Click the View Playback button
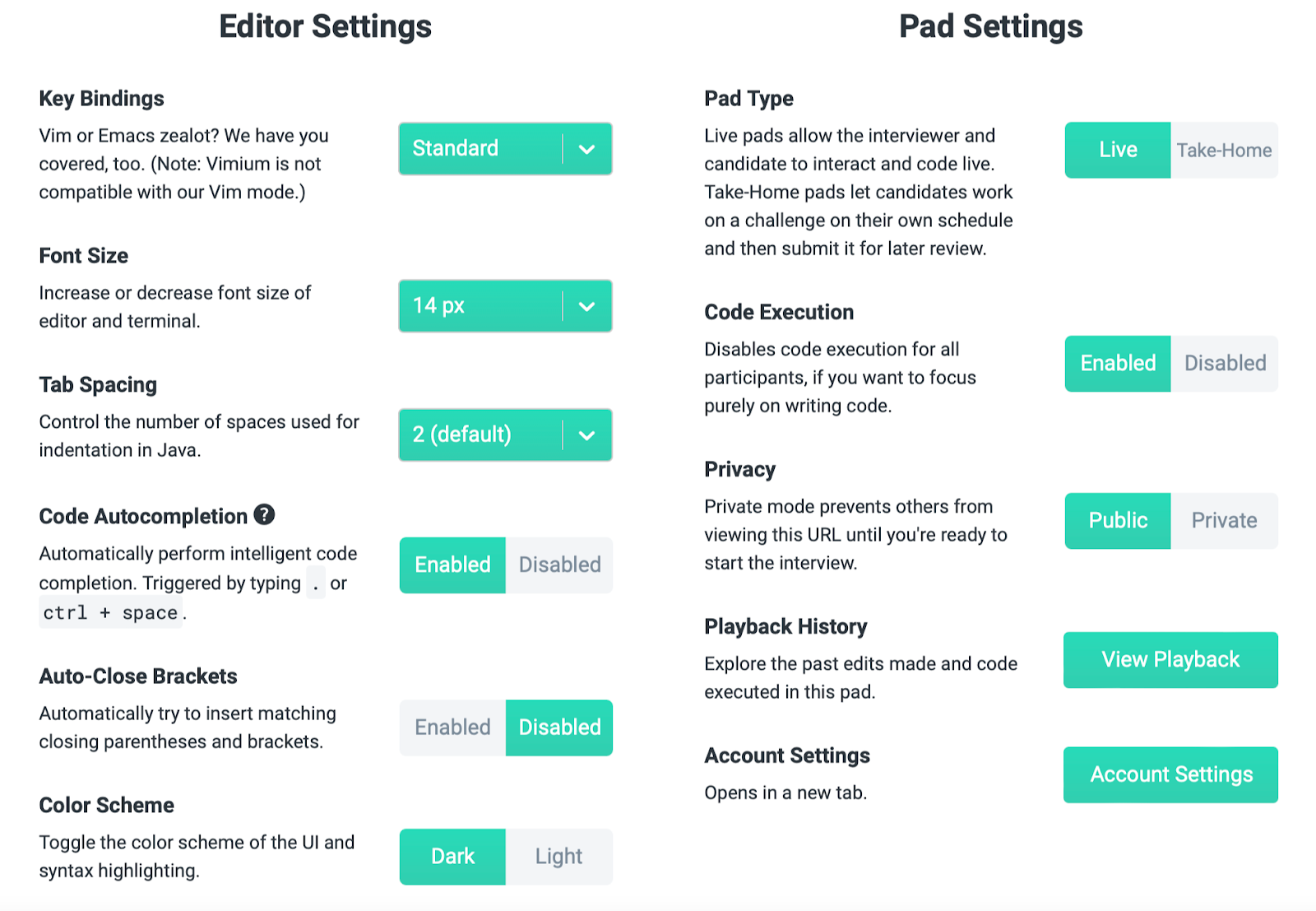1316x911 pixels. point(1170,660)
